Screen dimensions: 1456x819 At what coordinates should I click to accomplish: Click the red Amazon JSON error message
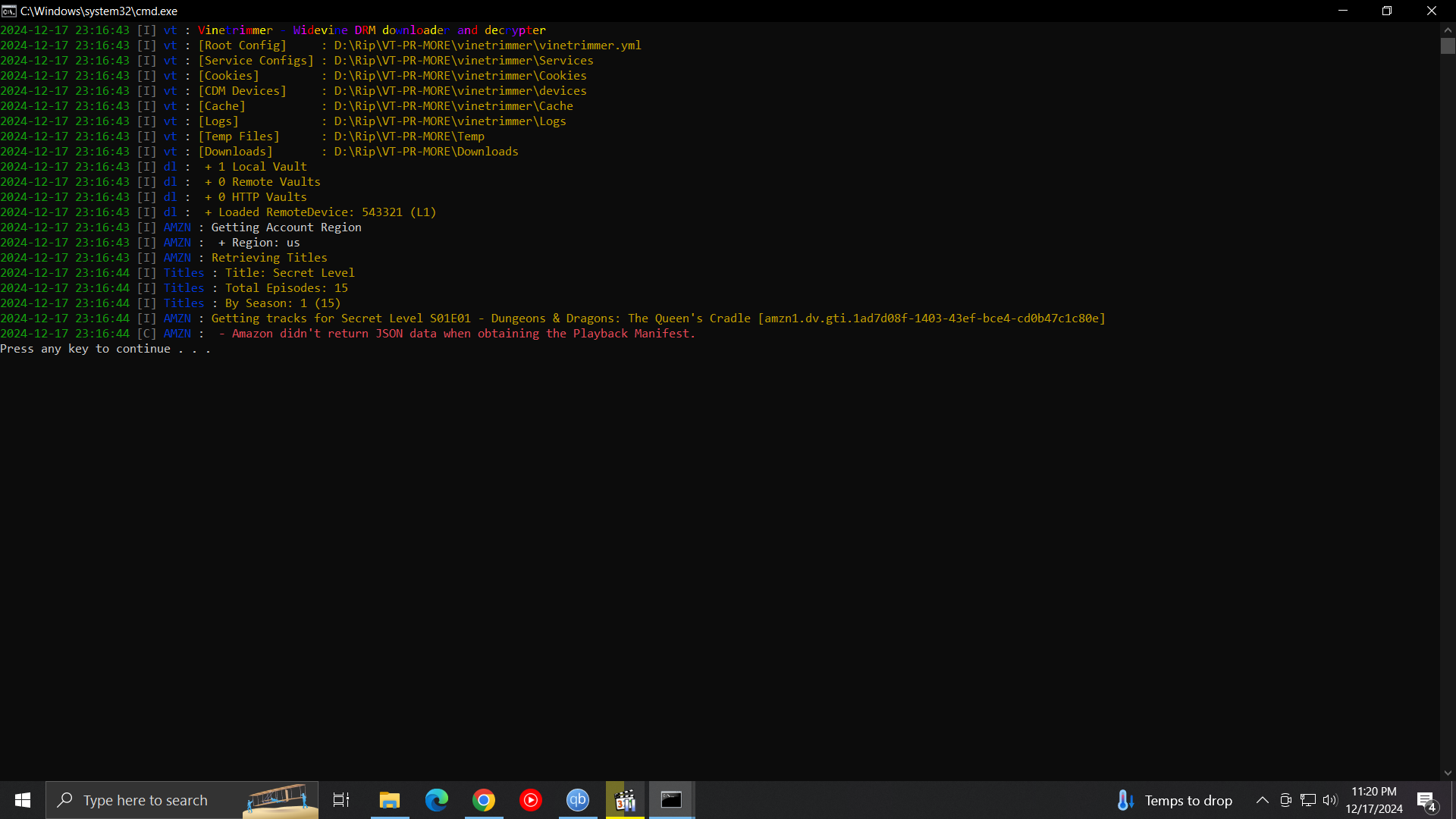point(457,334)
